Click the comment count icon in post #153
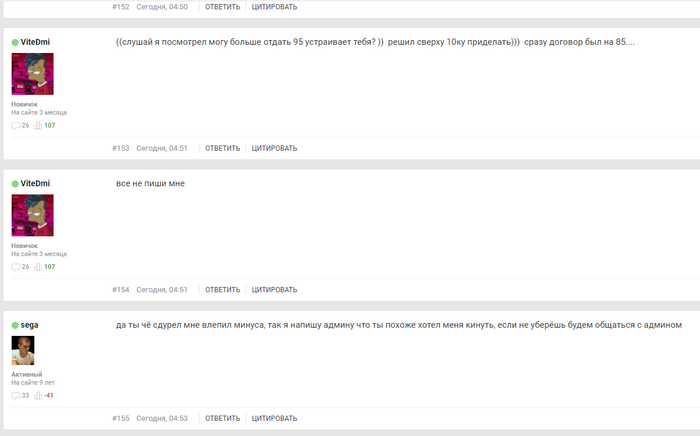Screen dimensions: 700x436 point(16,125)
